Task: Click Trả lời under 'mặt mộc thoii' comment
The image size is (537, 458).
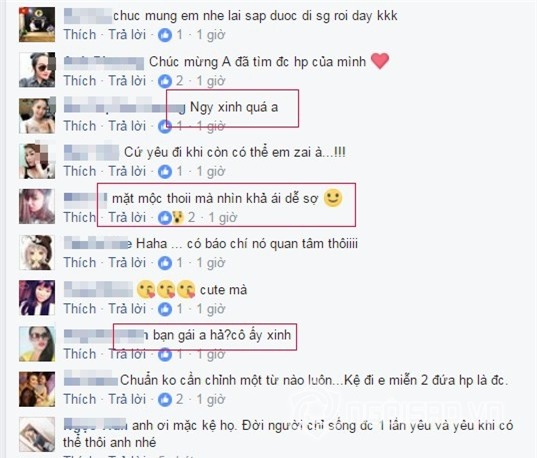Action: click(127, 217)
